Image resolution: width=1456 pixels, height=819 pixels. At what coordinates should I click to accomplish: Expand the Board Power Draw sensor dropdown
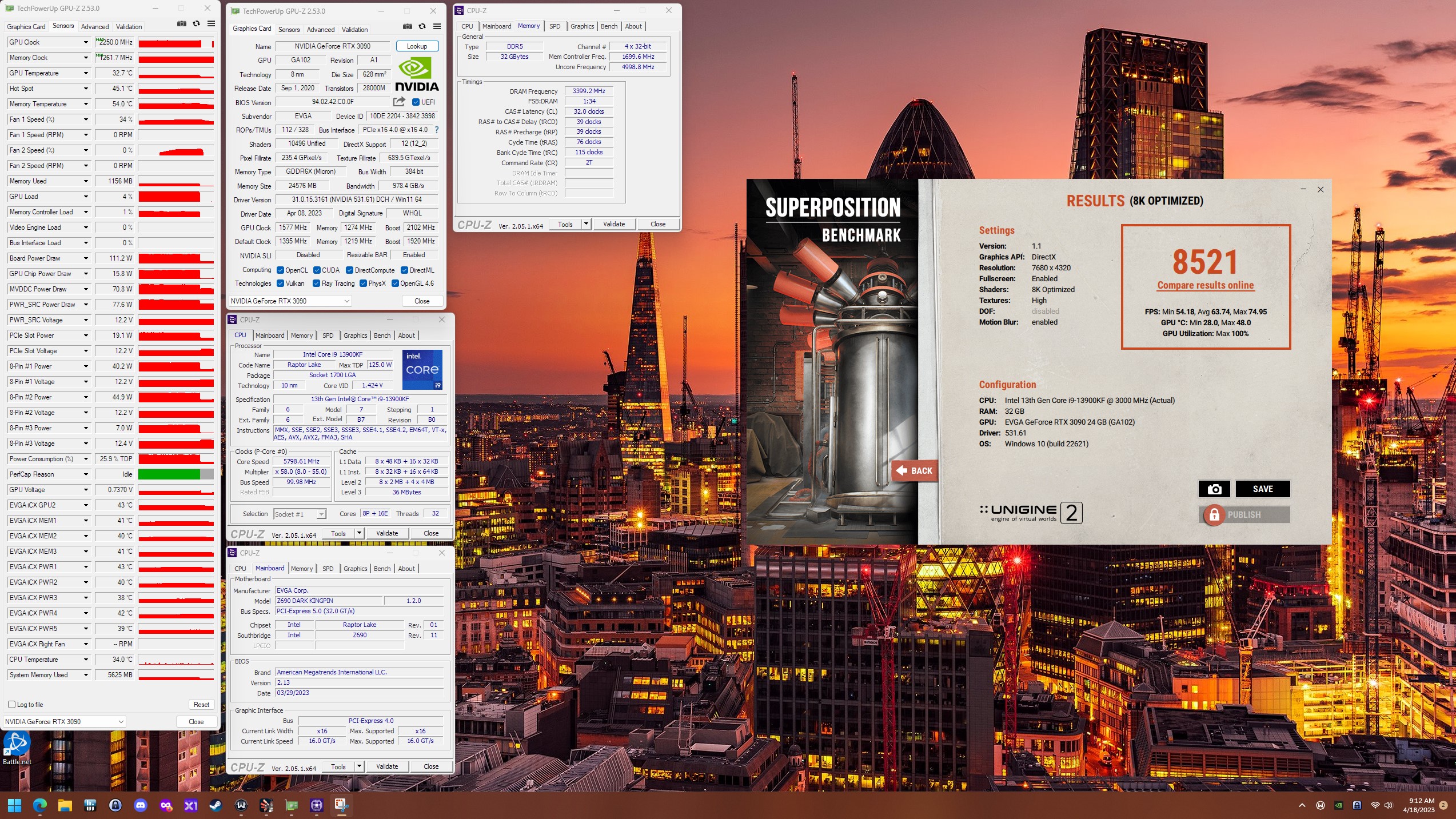click(86, 258)
